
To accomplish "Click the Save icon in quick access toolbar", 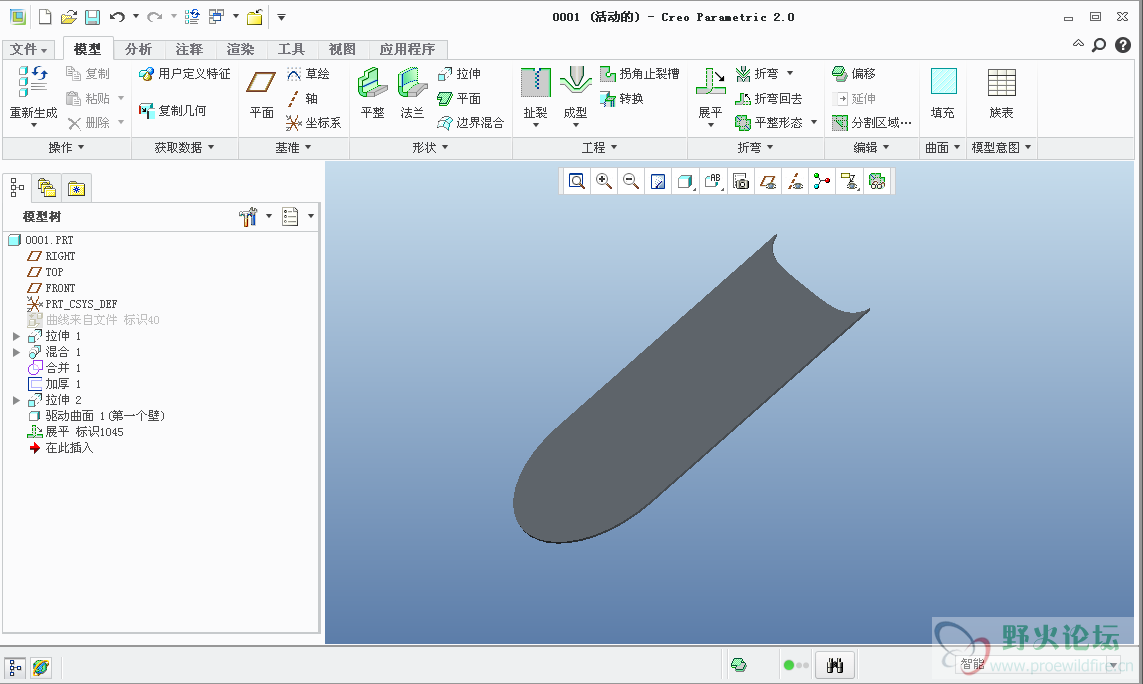I will 93,17.
